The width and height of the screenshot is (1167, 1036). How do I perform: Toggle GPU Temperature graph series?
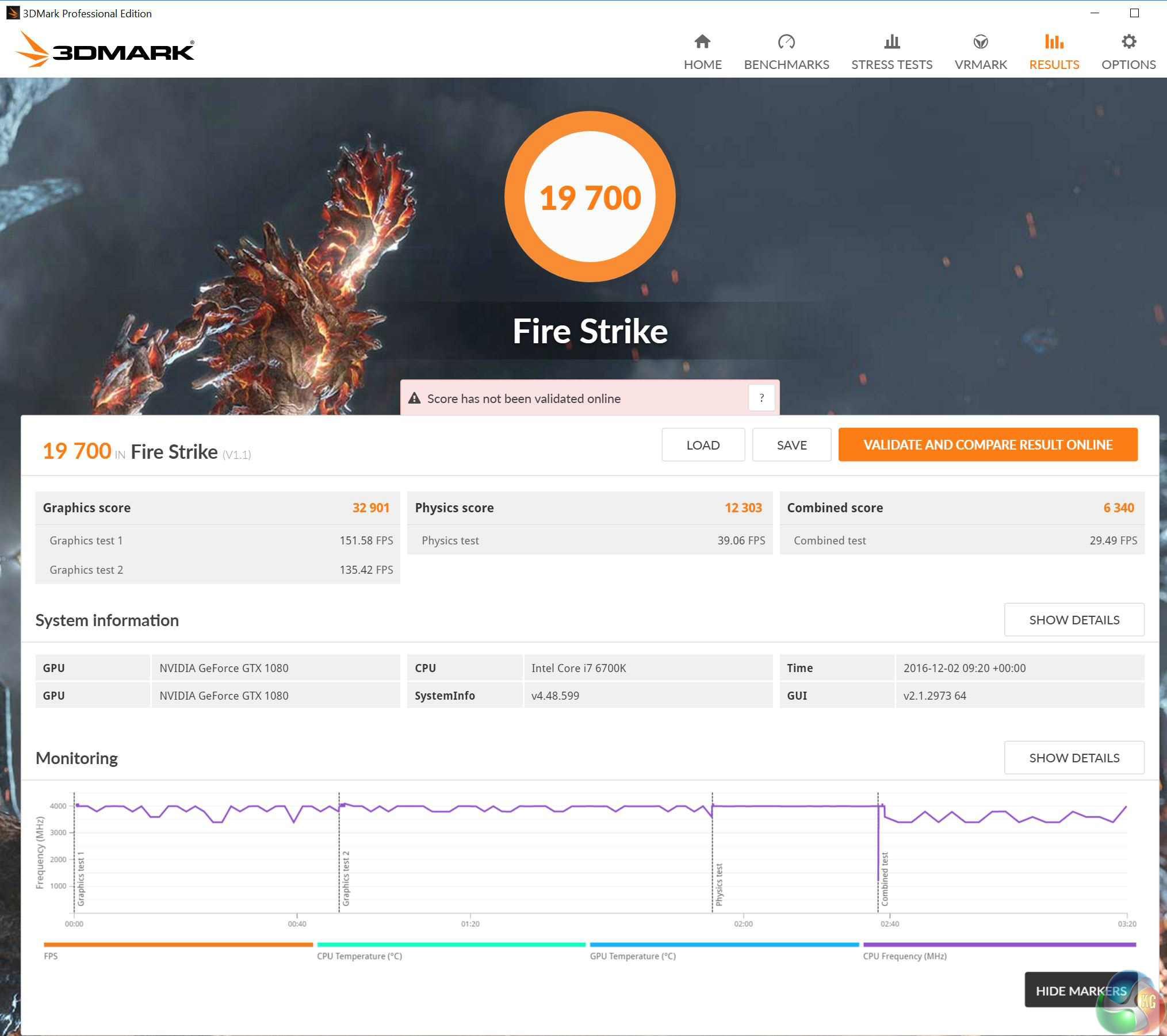(x=724, y=945)
